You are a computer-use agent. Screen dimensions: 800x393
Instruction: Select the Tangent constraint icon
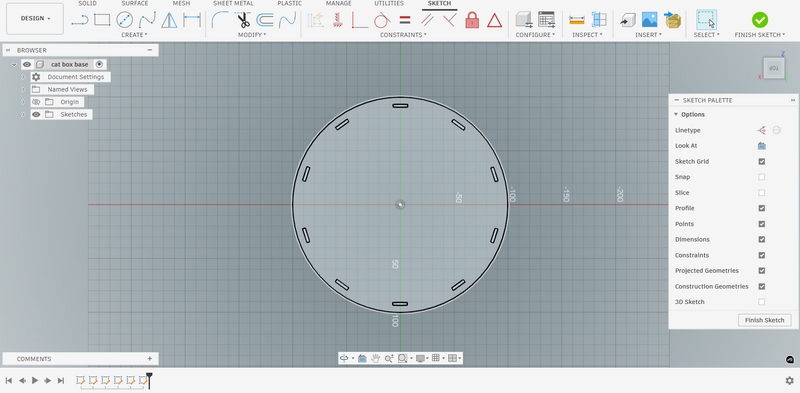pos(382,20)
